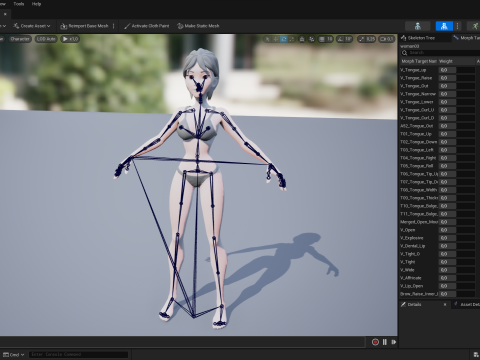The image size is (480, 360).
Task: Open the Create Asset dropdown
Action: pos(32,26)
